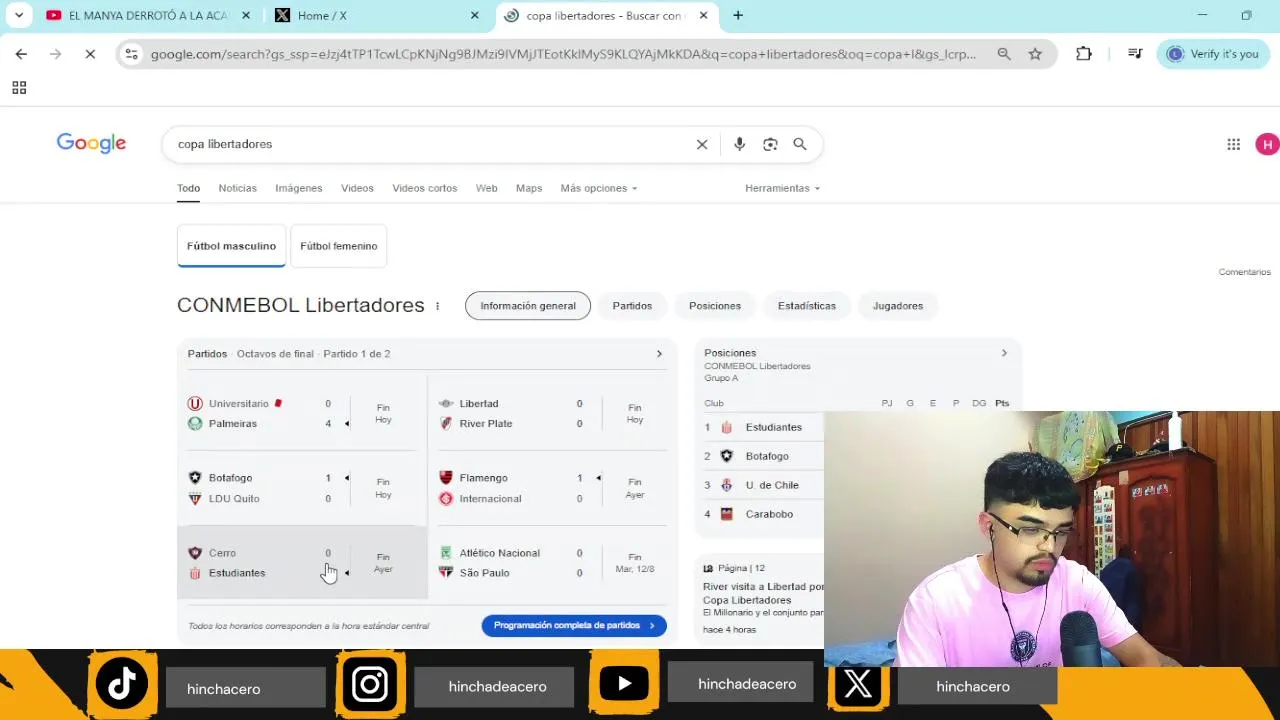Open the zoom magnifier icon in address bar
Screen dimensions: 1280x720
pyautogui.click(x=1003, y=54)
